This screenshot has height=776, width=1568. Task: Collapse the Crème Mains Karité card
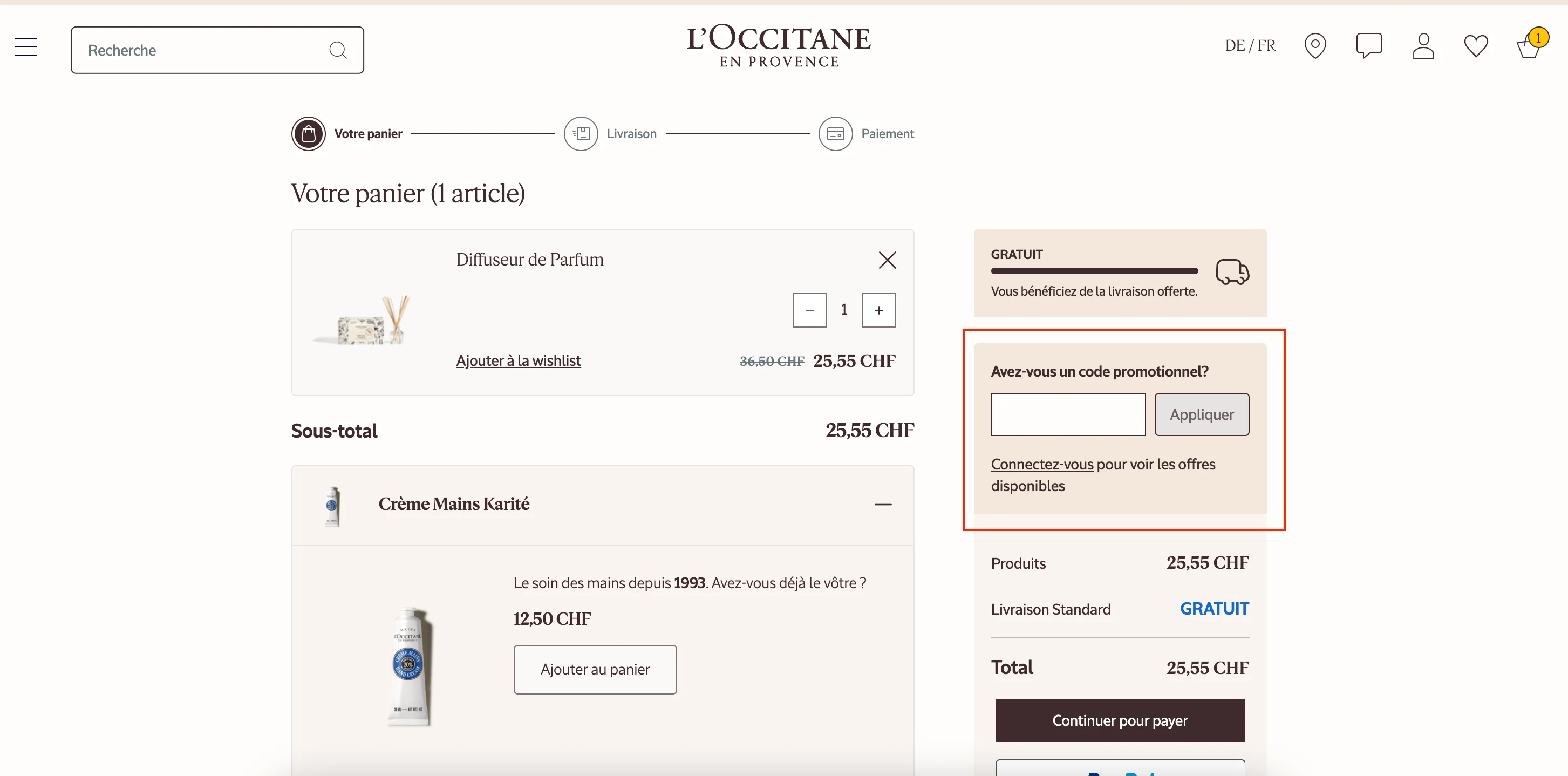[883, 504]
